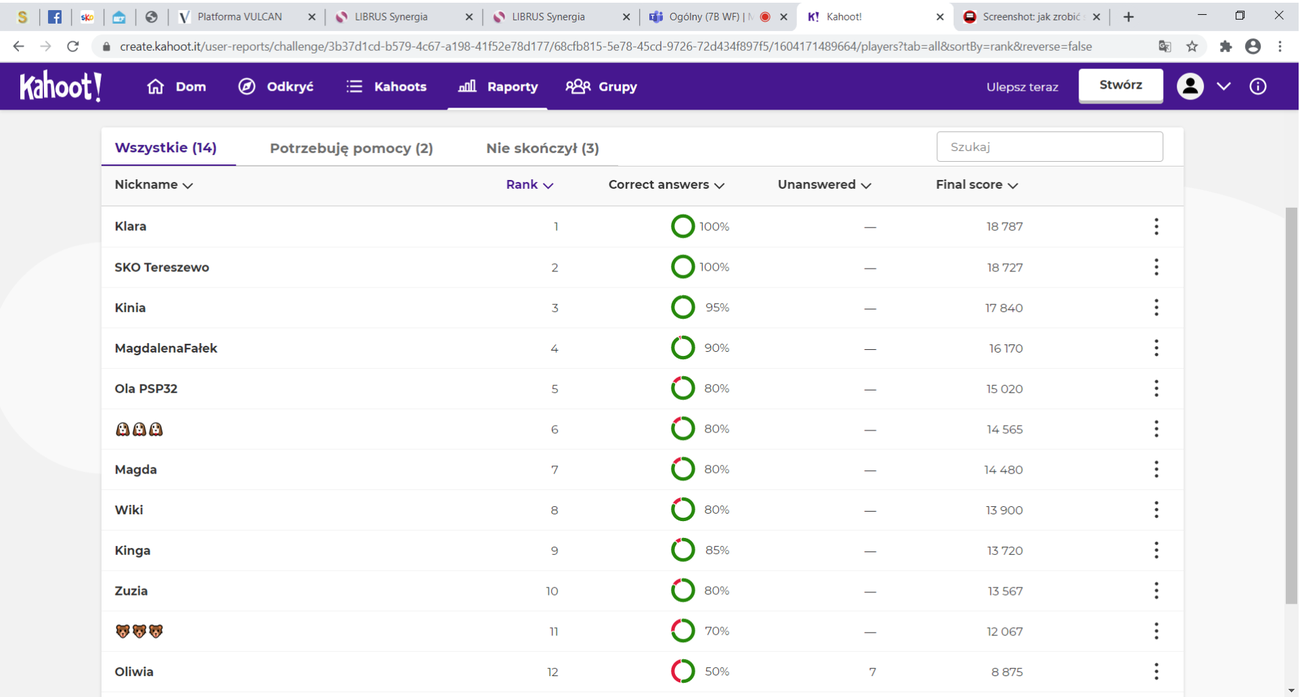Select player Ola PSP32
This screenshot has height=697, width=1300.
[x=146, y=389]
